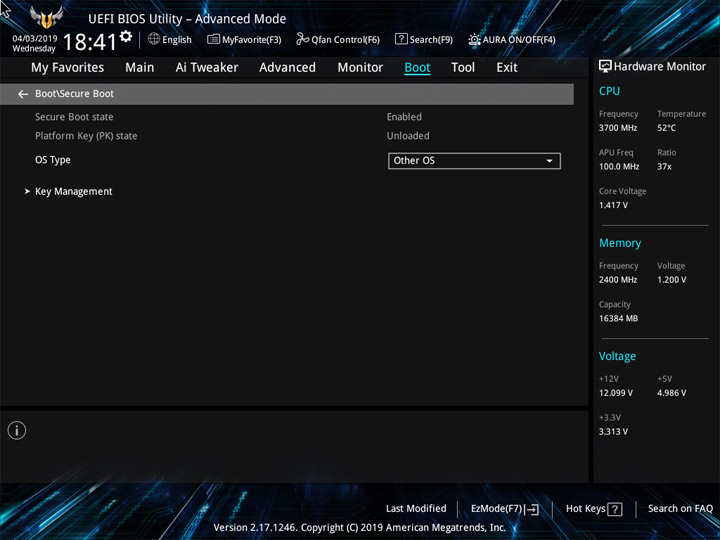Click the CPU temperature 52°C value
This screenshot has width=720, height=540.
(x=666, y=128)
